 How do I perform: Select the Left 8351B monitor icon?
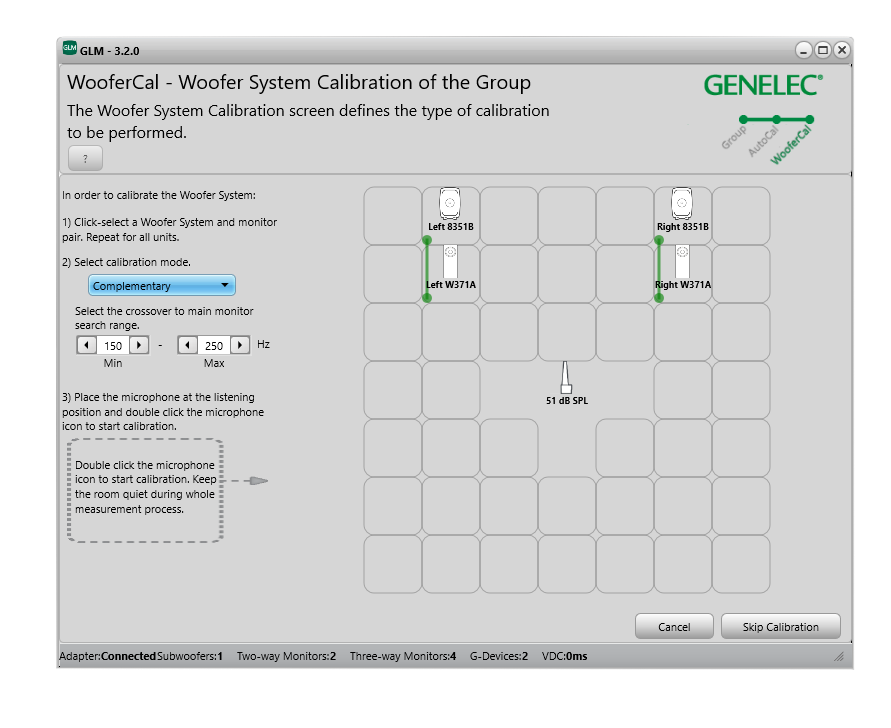click(x=449, y=204)
